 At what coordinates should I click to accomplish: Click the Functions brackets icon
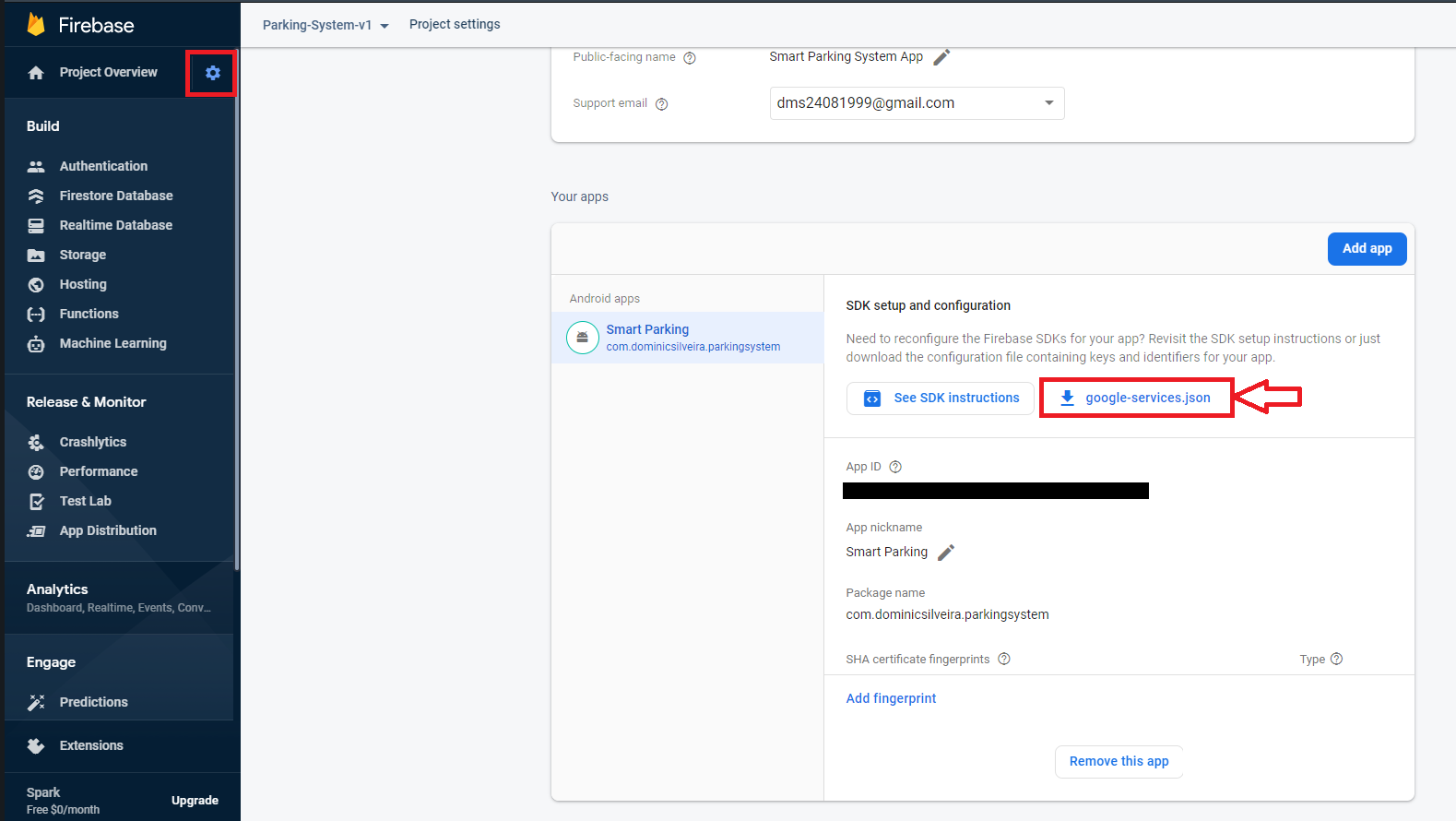pyautogui.click(x=36, y=315)
